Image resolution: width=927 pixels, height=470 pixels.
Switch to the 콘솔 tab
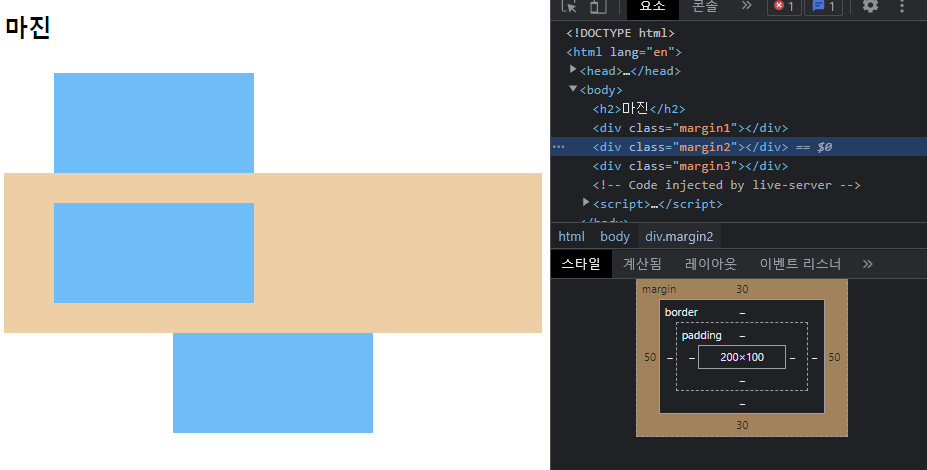705,7
